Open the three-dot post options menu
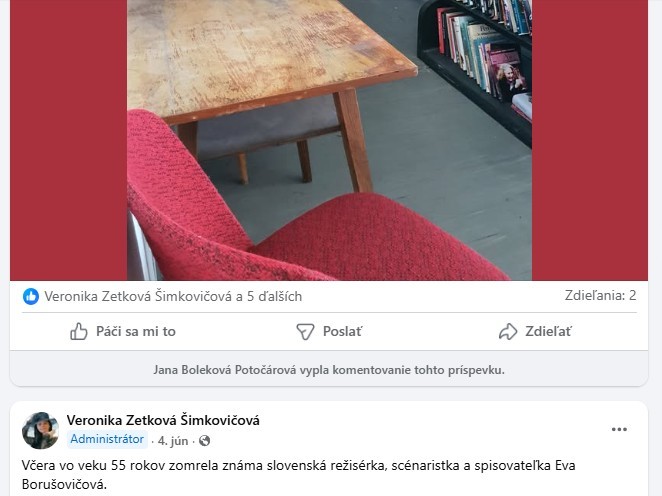 (x=619, y=429)
